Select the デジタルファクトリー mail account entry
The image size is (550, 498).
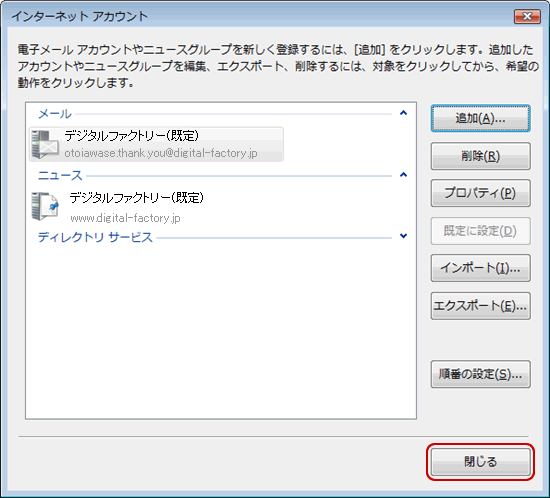156,144
